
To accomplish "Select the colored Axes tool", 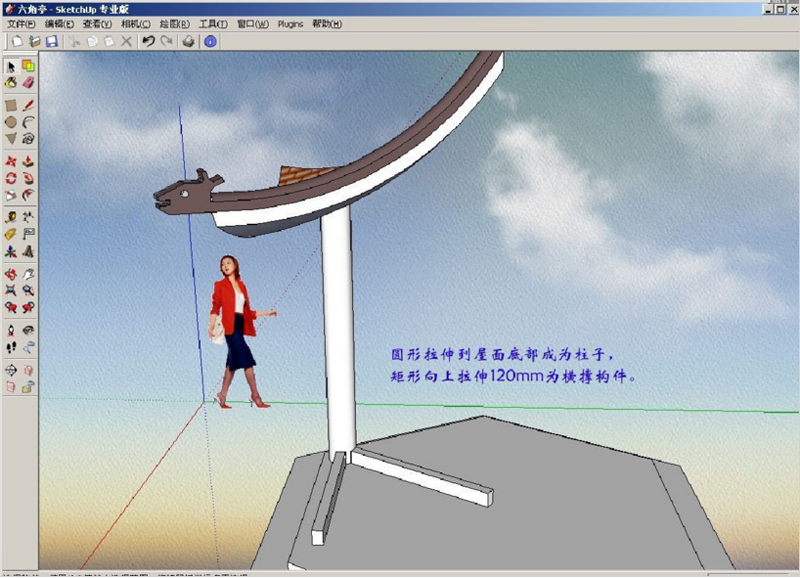I will click(11, 252).
